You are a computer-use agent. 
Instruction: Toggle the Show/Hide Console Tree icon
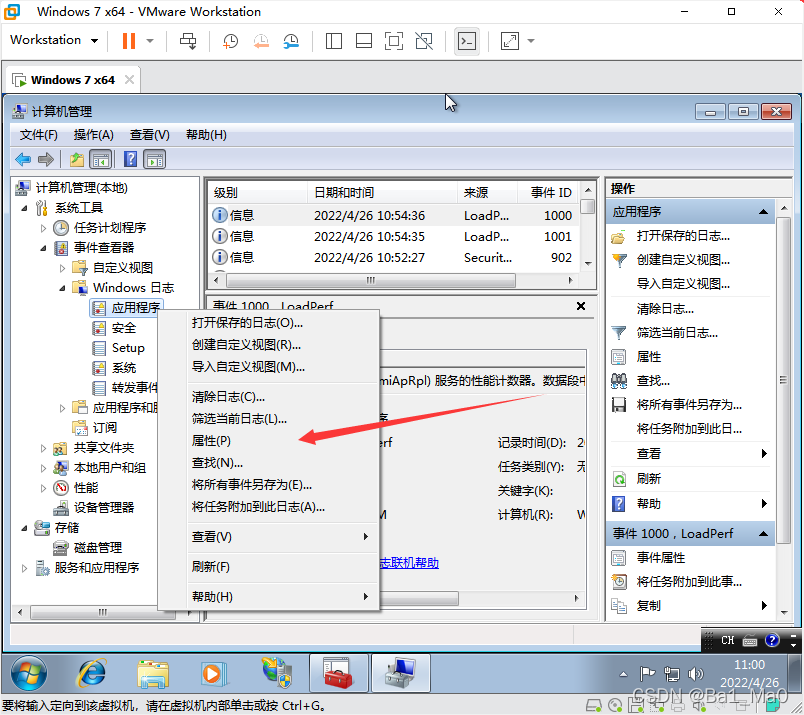pyautogui.click(x=100, y=160)
